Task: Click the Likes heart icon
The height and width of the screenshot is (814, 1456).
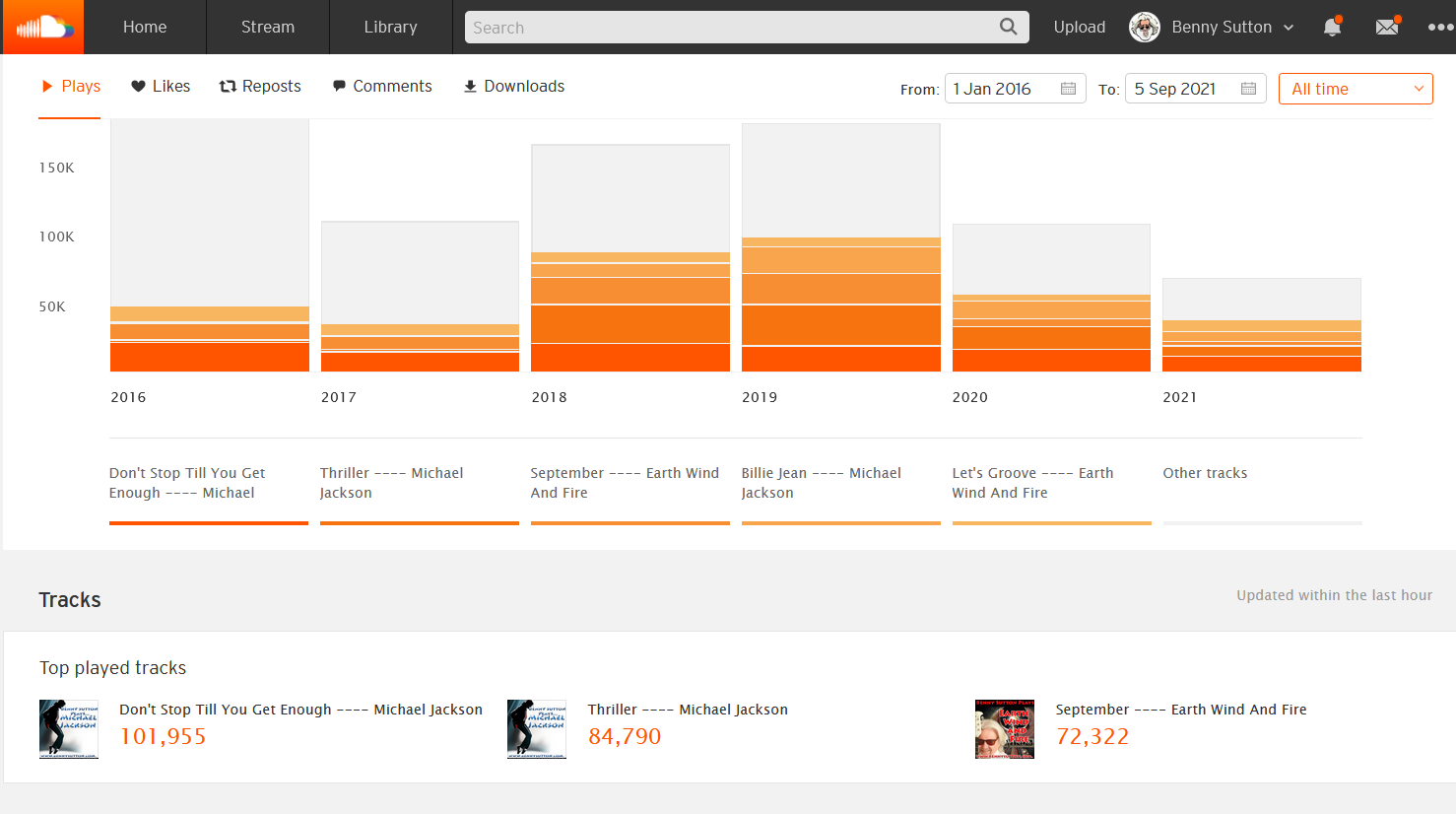Action: 136,86
